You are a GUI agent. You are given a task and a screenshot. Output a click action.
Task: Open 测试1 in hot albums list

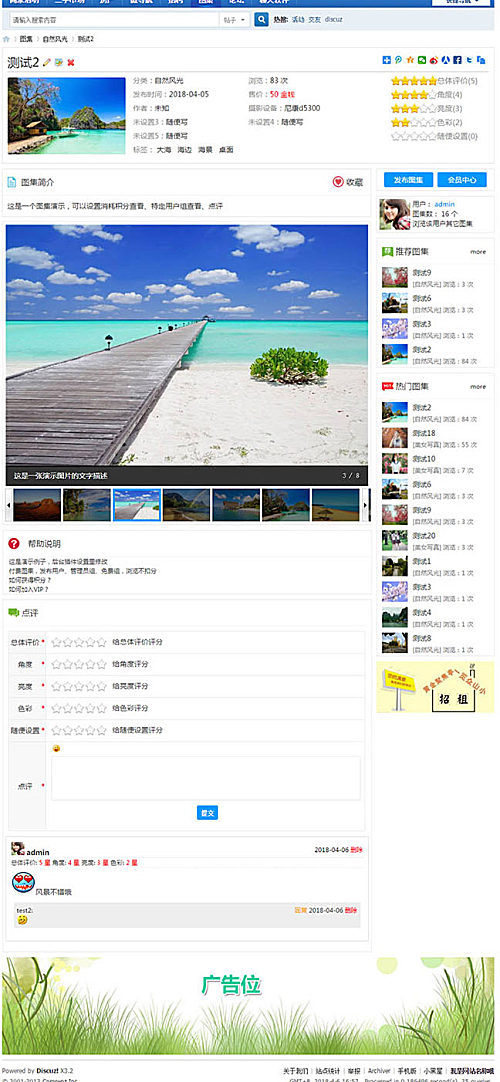(x=421, y=561)
